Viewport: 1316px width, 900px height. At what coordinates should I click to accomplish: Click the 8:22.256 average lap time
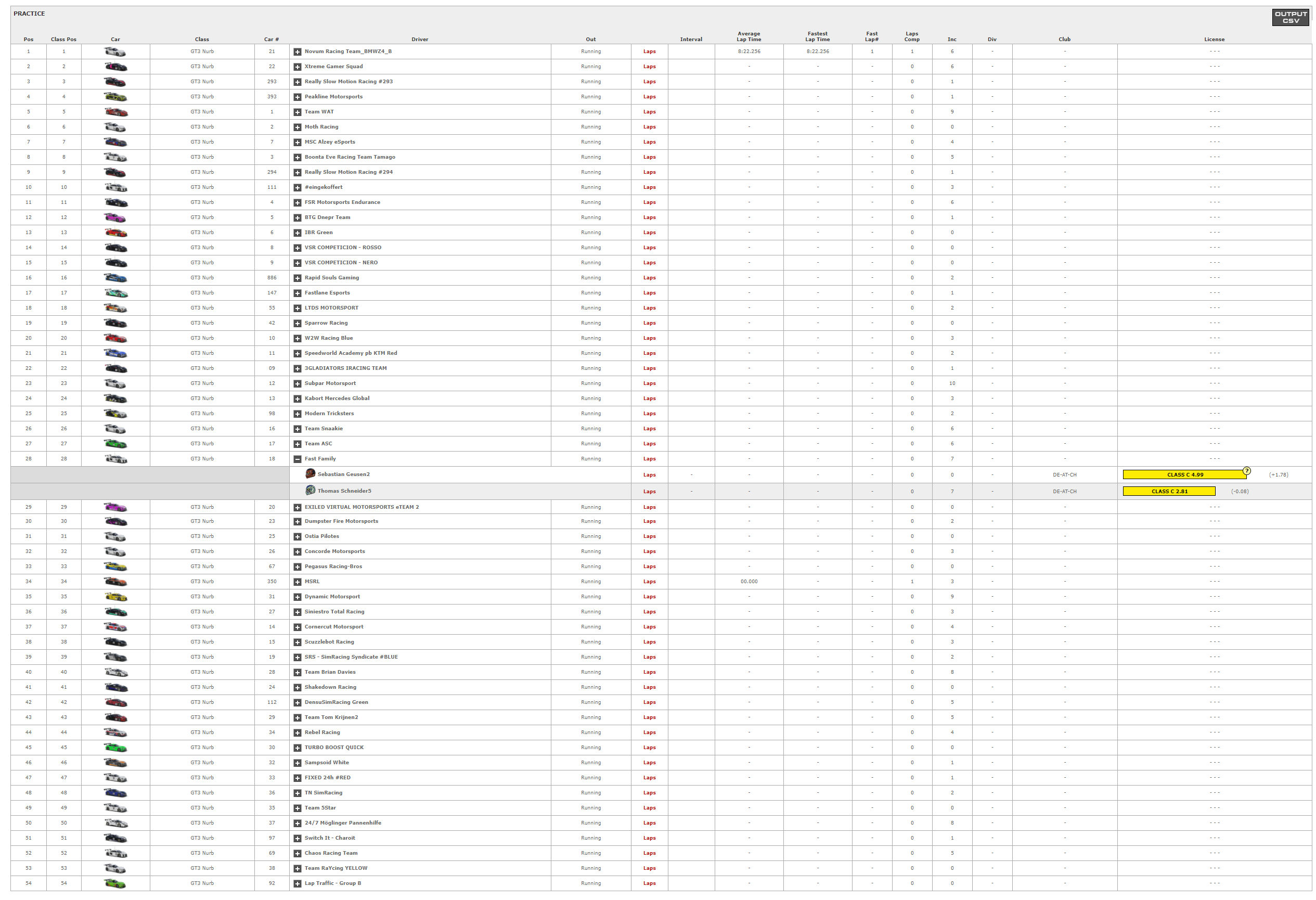(x=749, y=52)
